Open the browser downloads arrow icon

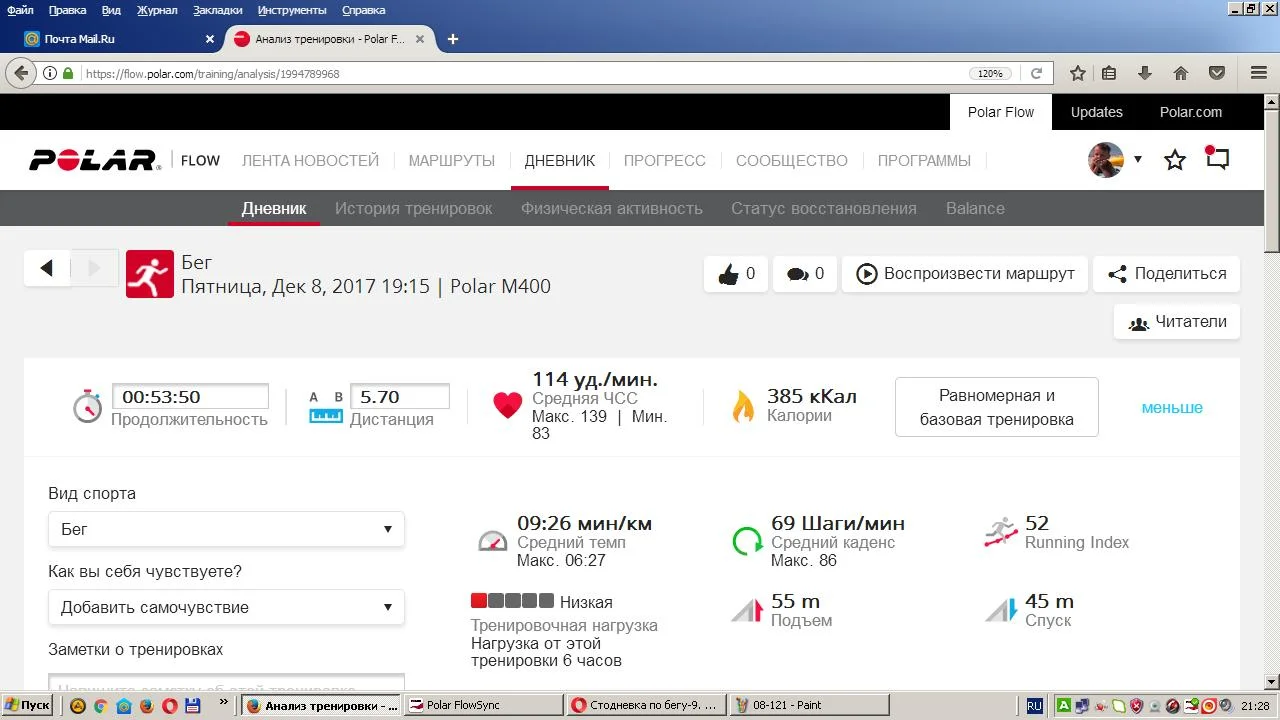[x=1145, y=73]
